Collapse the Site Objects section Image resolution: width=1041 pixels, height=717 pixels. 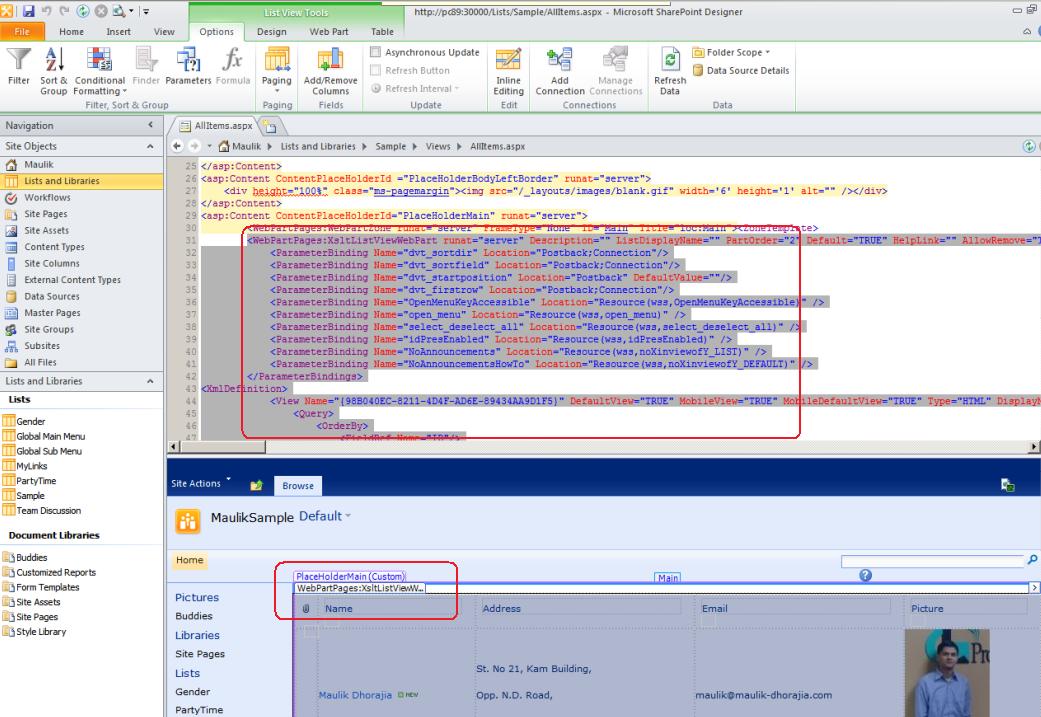(151, 146)
